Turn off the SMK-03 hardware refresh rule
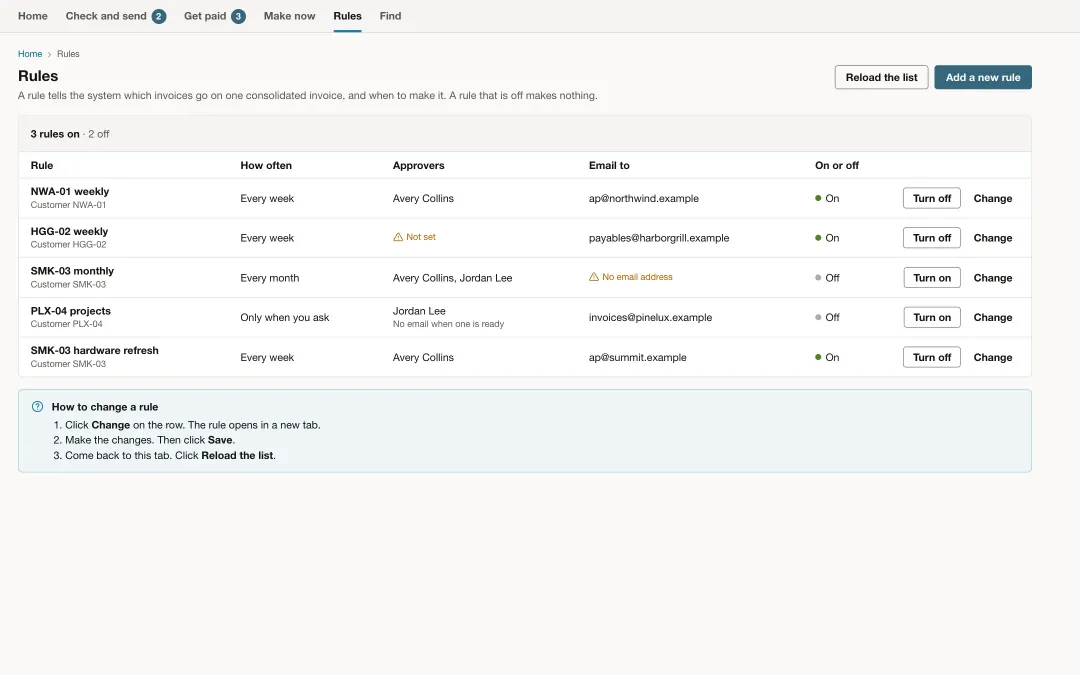 coord(931,357)
